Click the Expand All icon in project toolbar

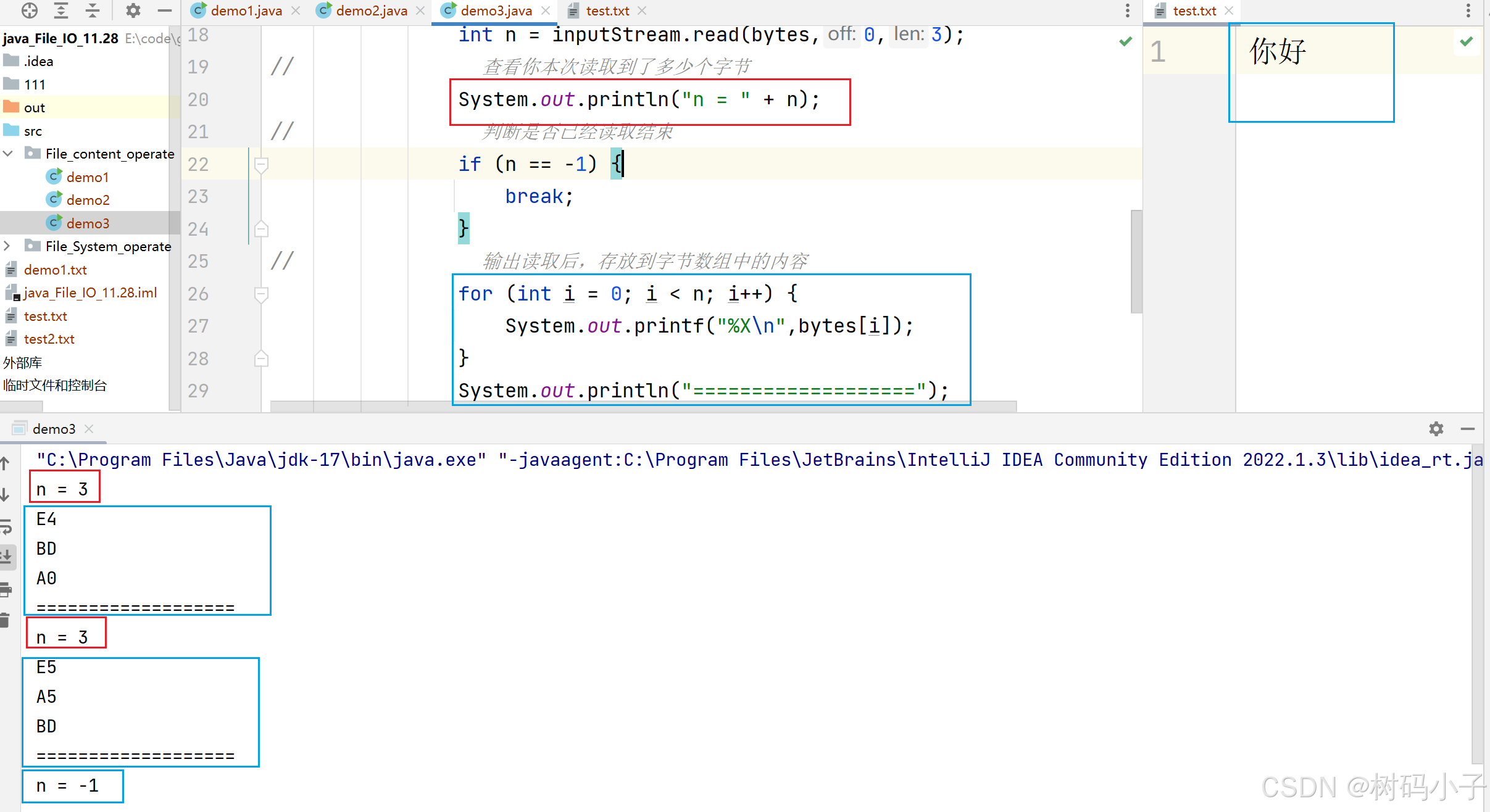click(x=61, y=10)
